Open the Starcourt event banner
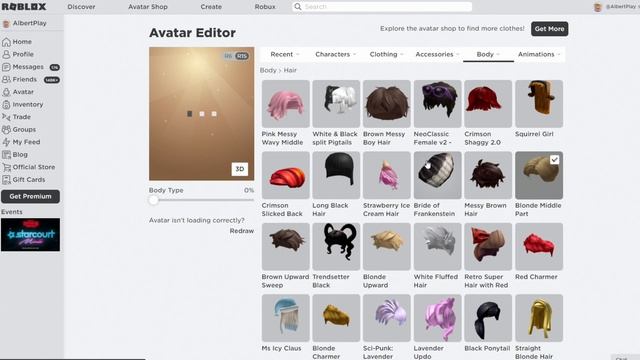Screen dimensions: 640x360 tap(31, 235)
